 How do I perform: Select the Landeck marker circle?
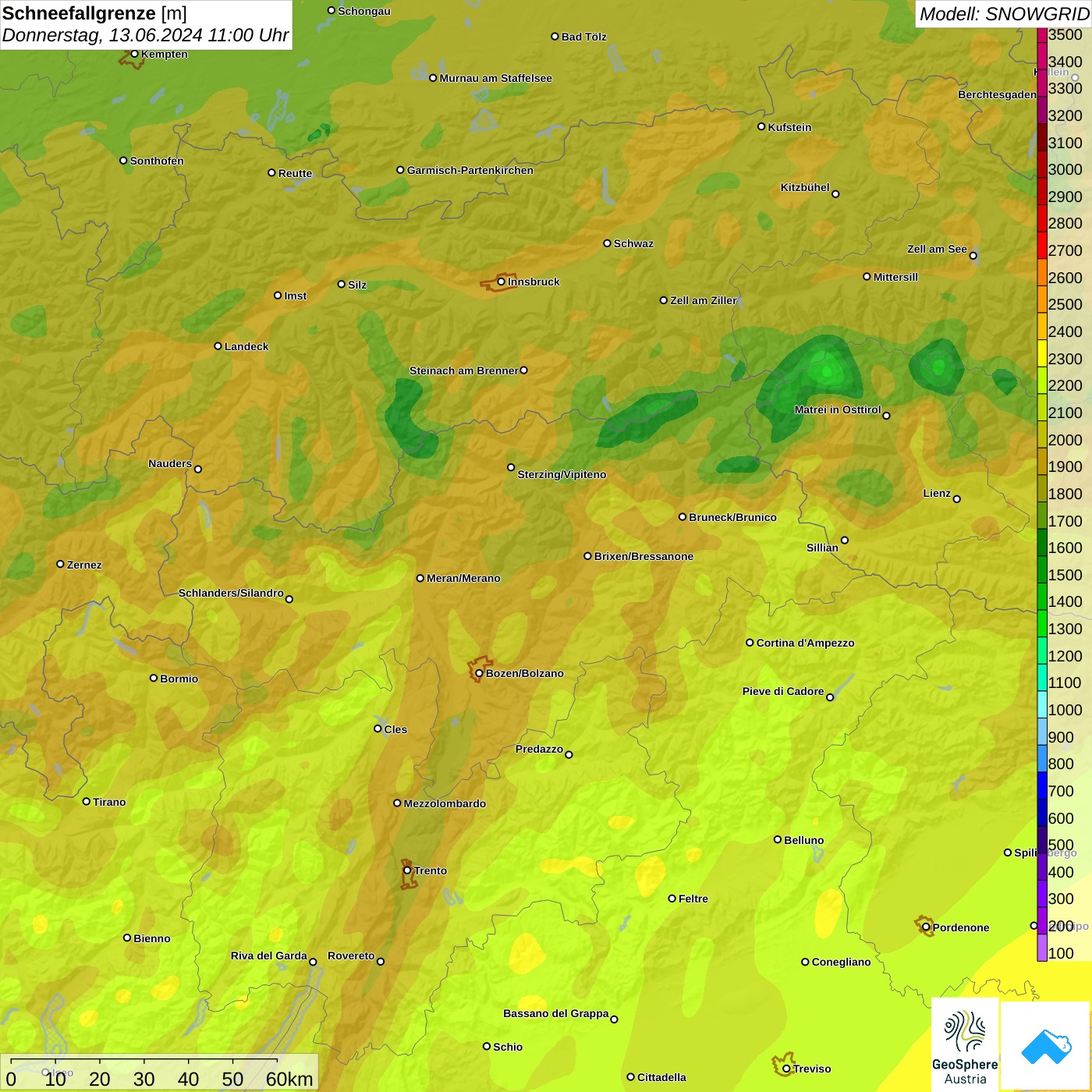[x=218, y=346]
